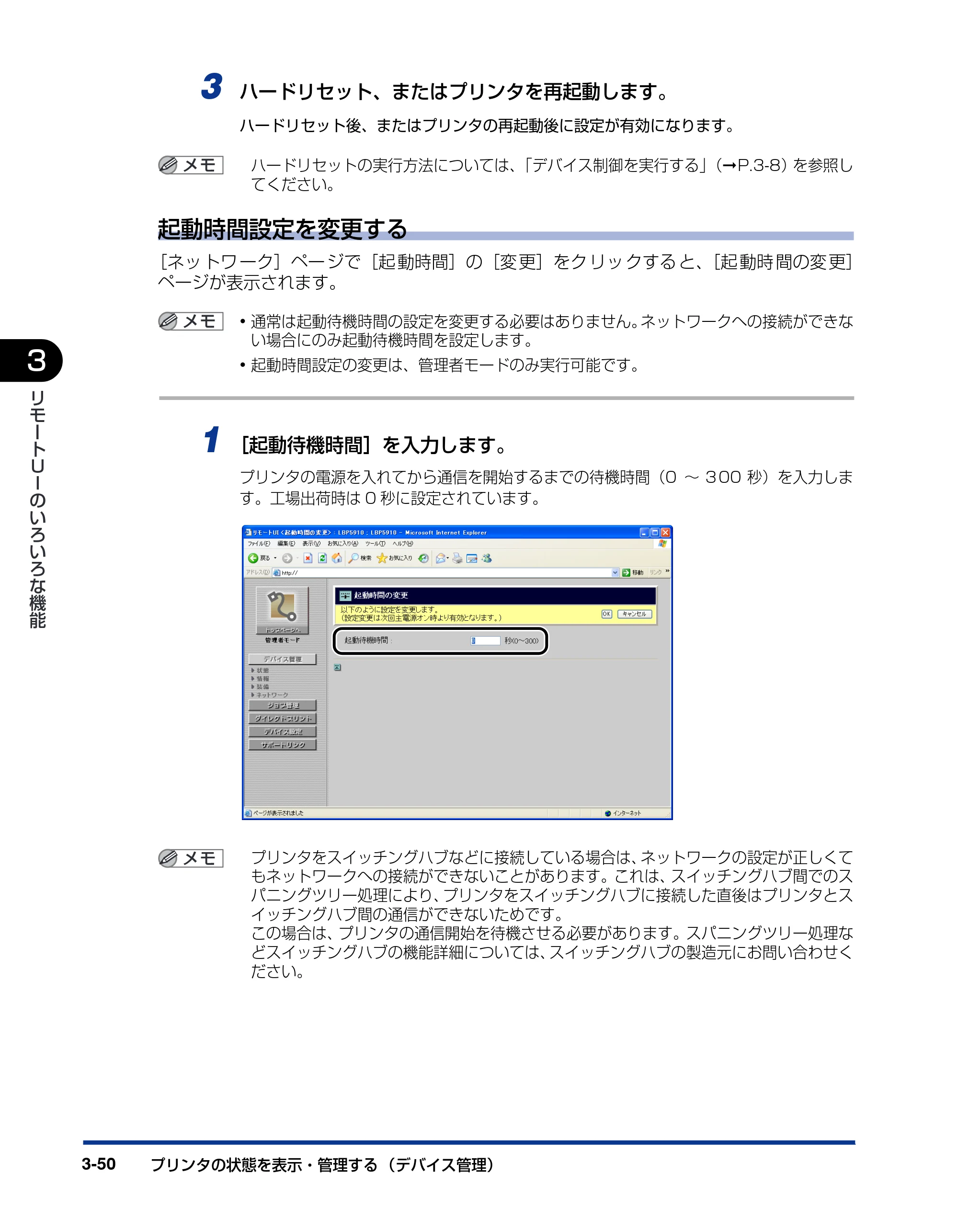The image size is (958, 1232).
Task: Open the Mail icon dropdown arrow
Action: pos(448,558)
